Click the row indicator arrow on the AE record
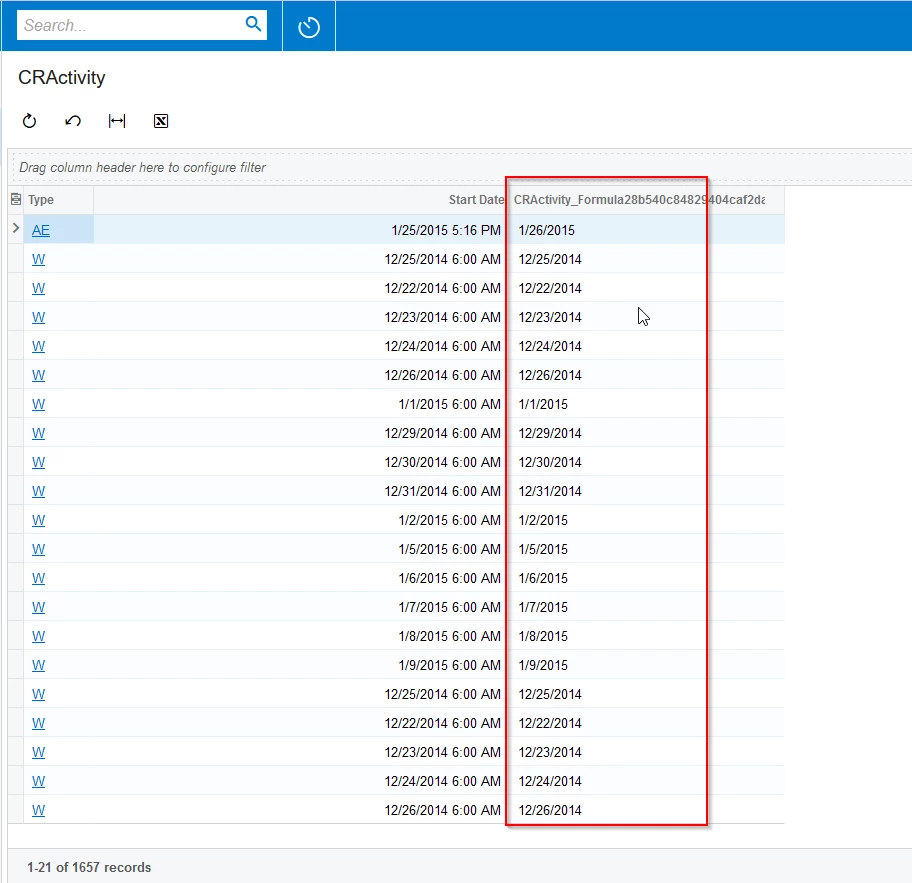Viewport: 912px width, 883px height. (15, 229)
